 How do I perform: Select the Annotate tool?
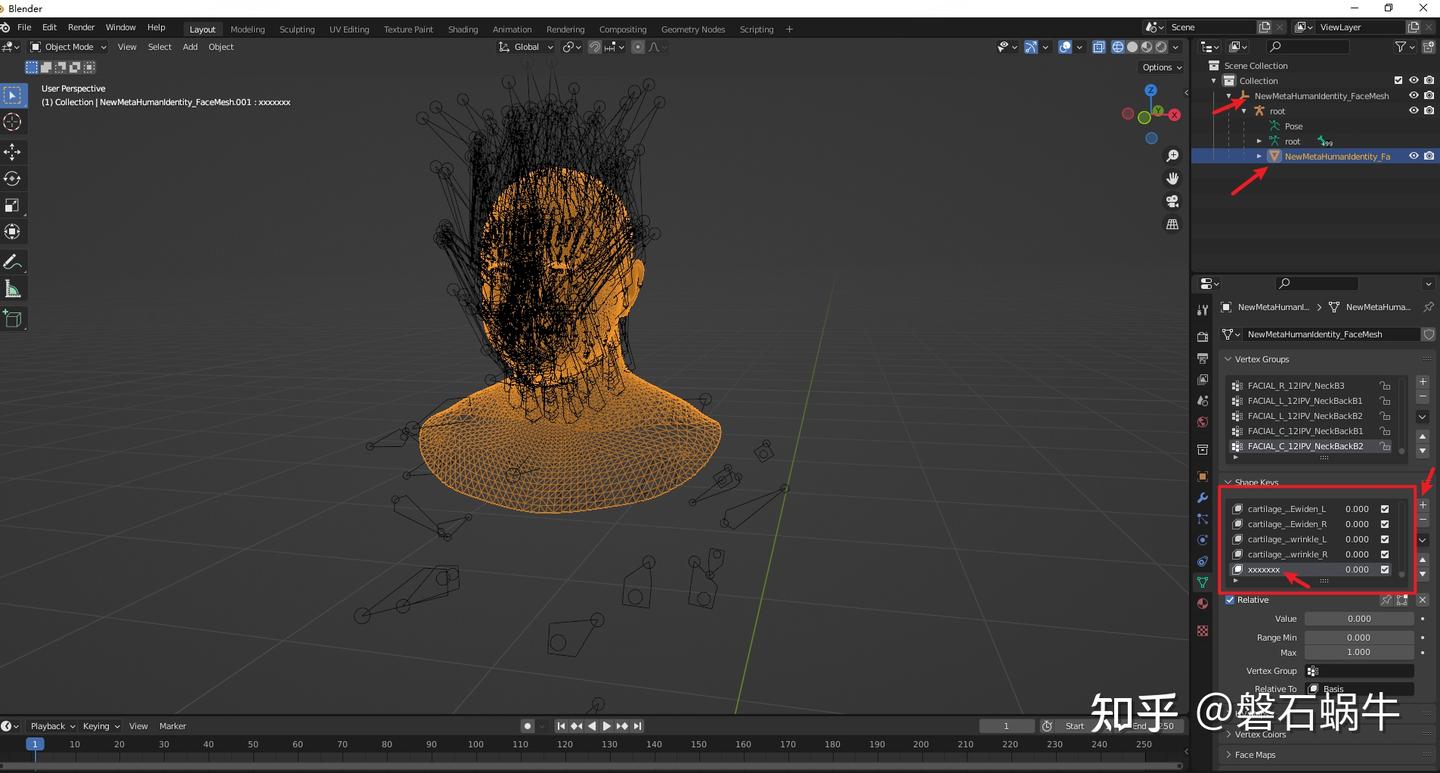click(12, 262)
